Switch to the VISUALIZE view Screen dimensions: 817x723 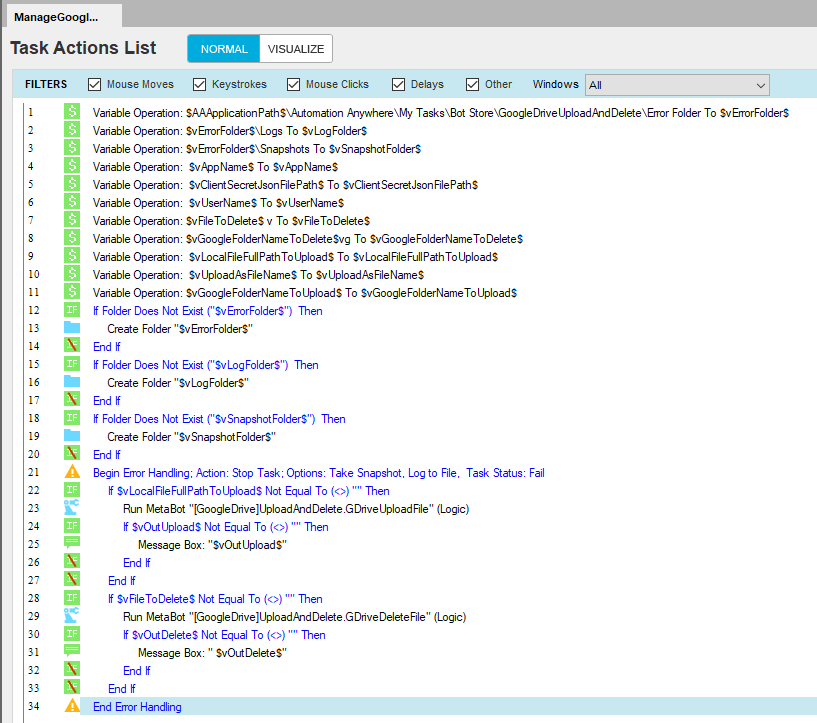296,49
